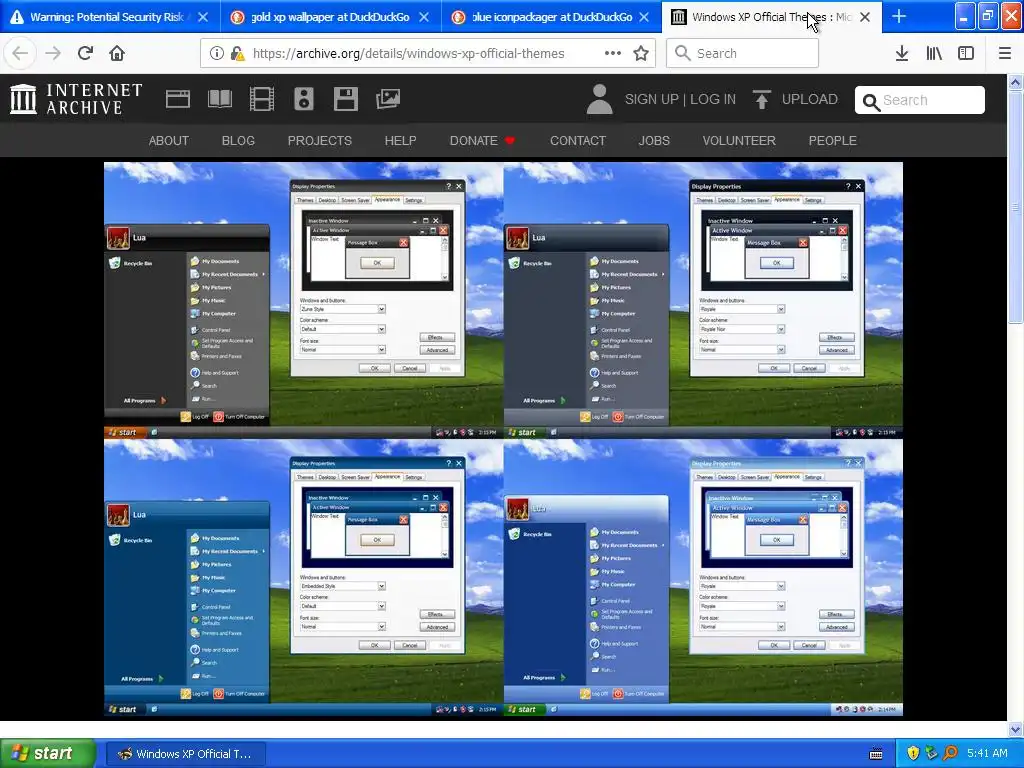1024x768 pixels.
Task: Open a new browser tab
Action: (x=899, y=16)
